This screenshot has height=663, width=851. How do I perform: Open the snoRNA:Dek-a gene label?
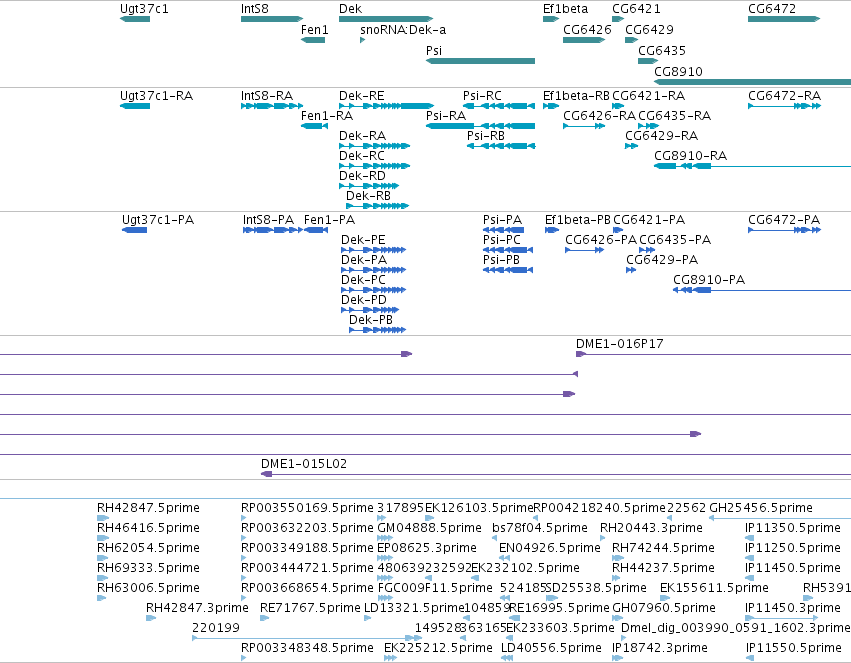click(403, 30)
